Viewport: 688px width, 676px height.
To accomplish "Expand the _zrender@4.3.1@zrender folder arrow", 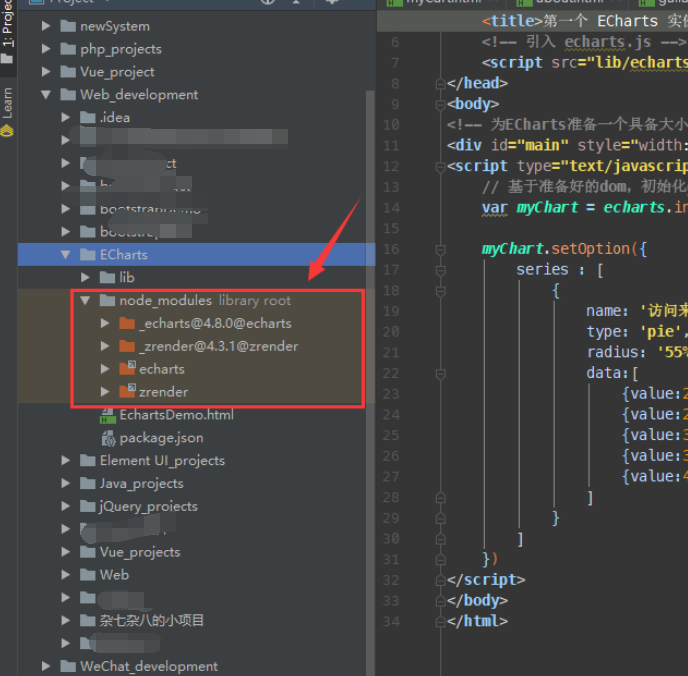I will [105, 346].
